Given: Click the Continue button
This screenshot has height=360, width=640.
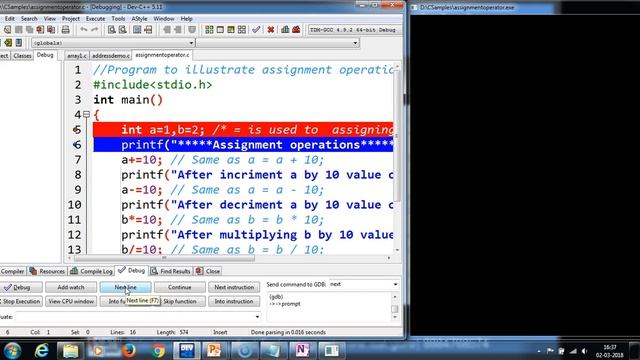Looking at the screenshot, I should click(x=180, y=287).
